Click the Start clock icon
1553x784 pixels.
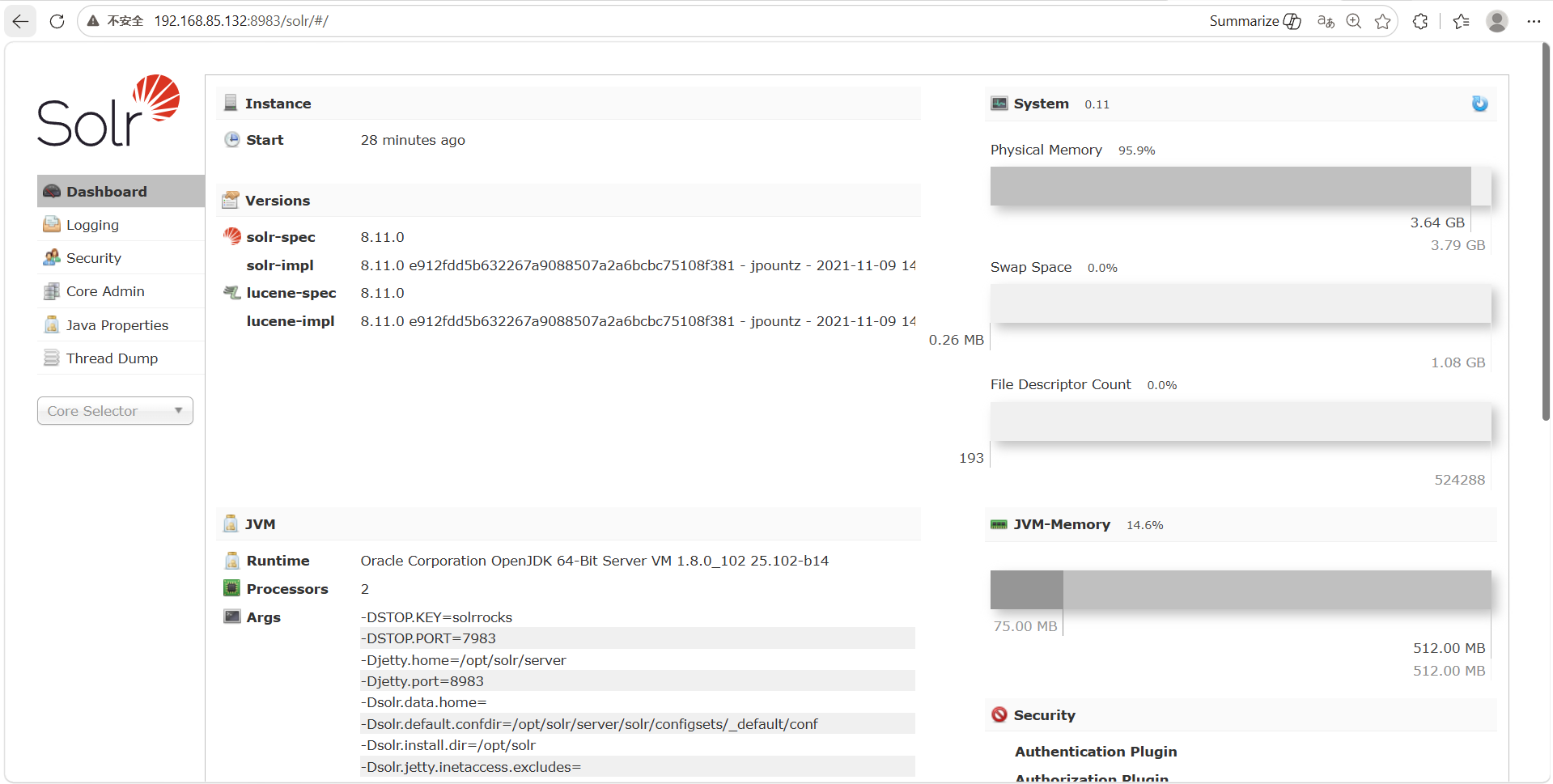(232, 140)
